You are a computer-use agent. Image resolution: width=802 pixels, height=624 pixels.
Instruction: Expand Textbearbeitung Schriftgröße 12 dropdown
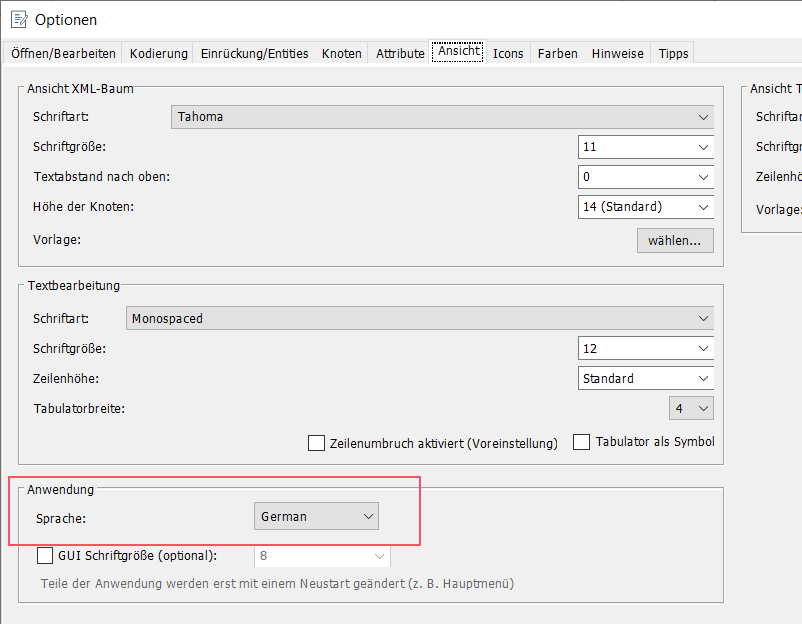point(646,349)
